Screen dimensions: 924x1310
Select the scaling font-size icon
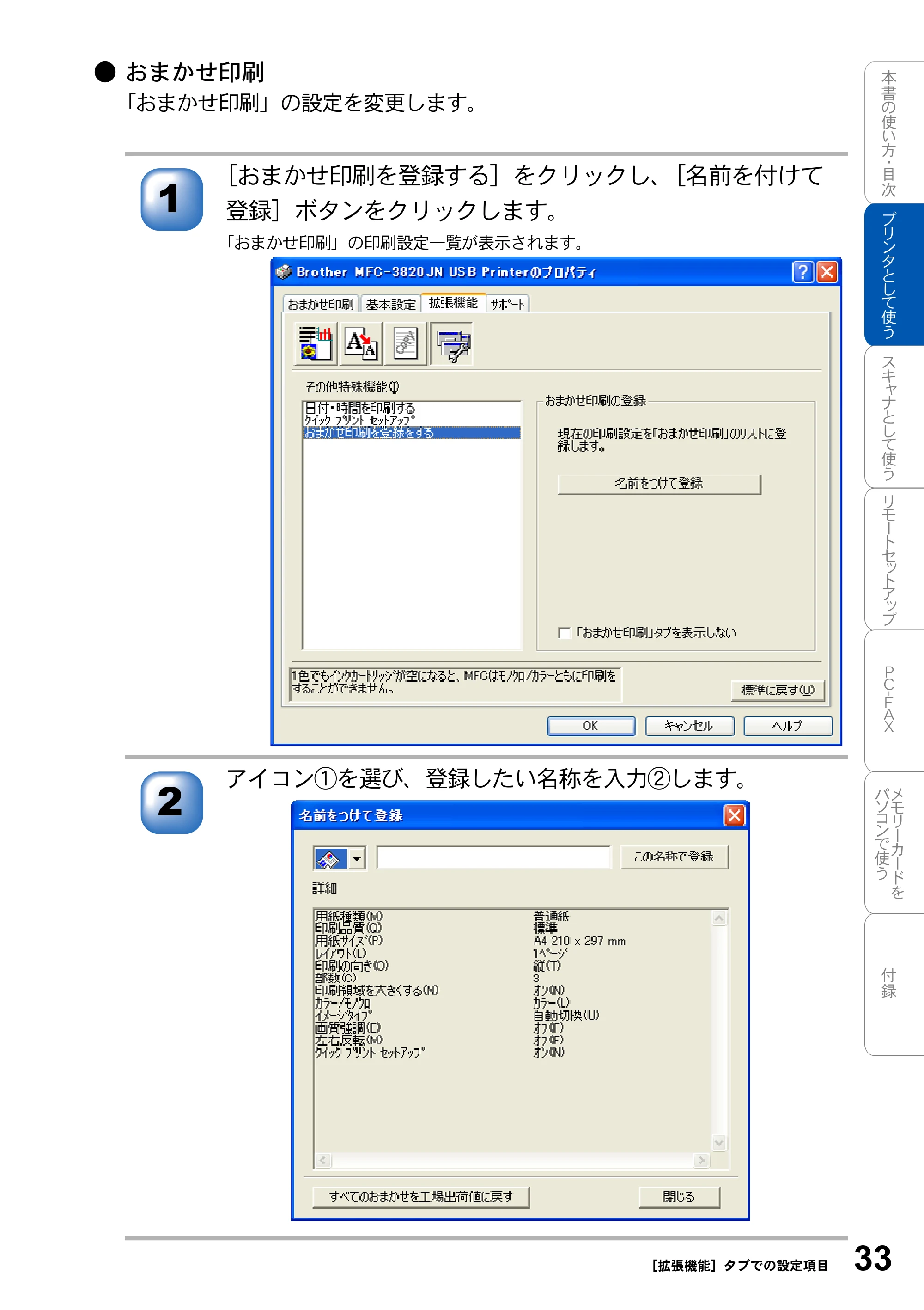pyautogui.click(x=361, y=343)
